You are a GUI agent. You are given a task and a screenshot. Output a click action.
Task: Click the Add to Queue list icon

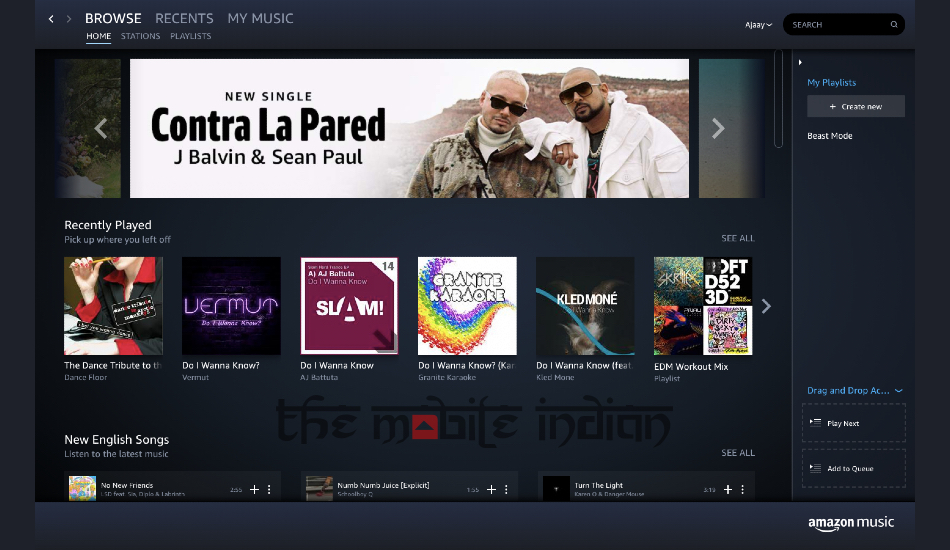pos(815,468)
